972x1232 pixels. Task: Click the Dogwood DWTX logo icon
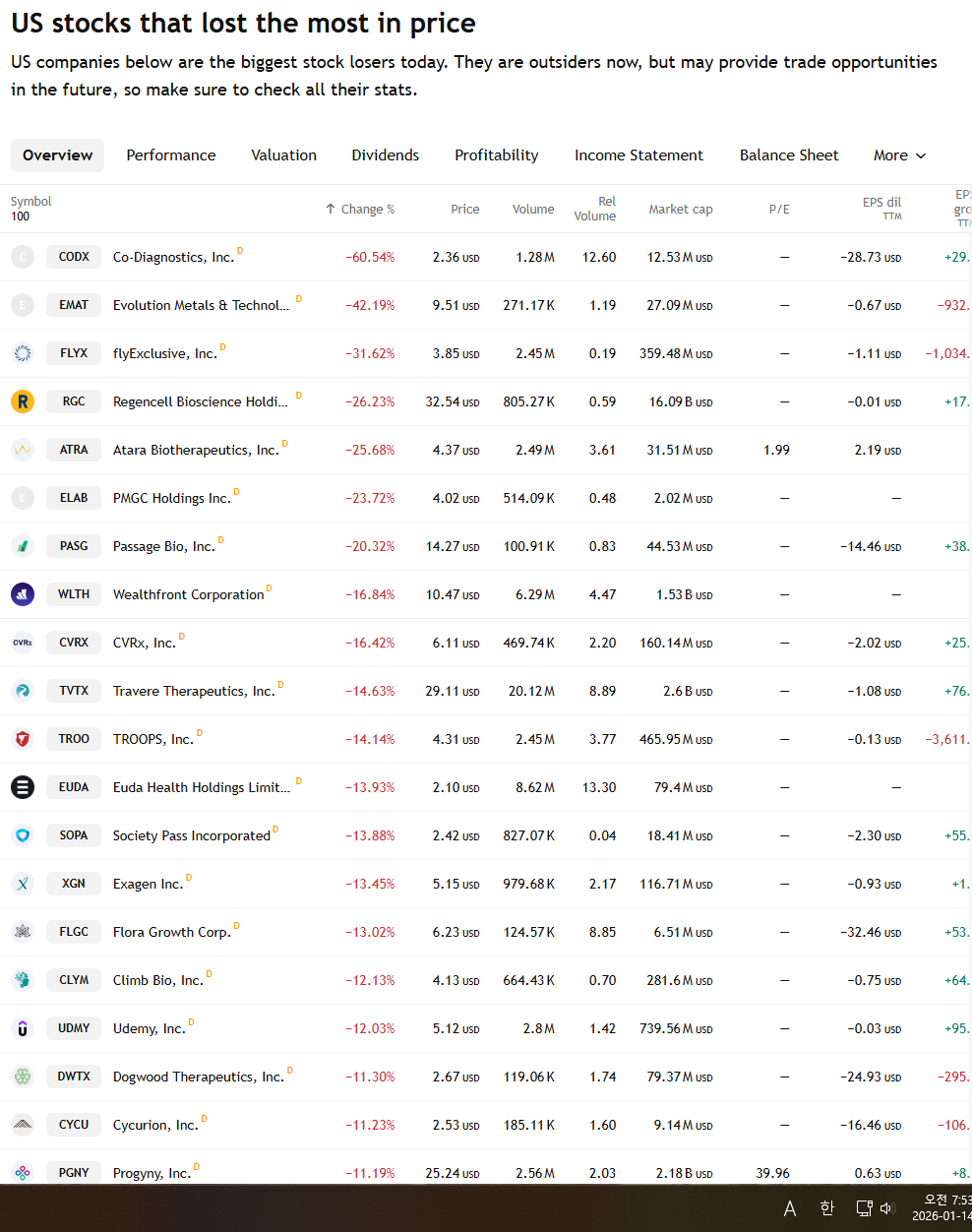[x=23, y=1077]
